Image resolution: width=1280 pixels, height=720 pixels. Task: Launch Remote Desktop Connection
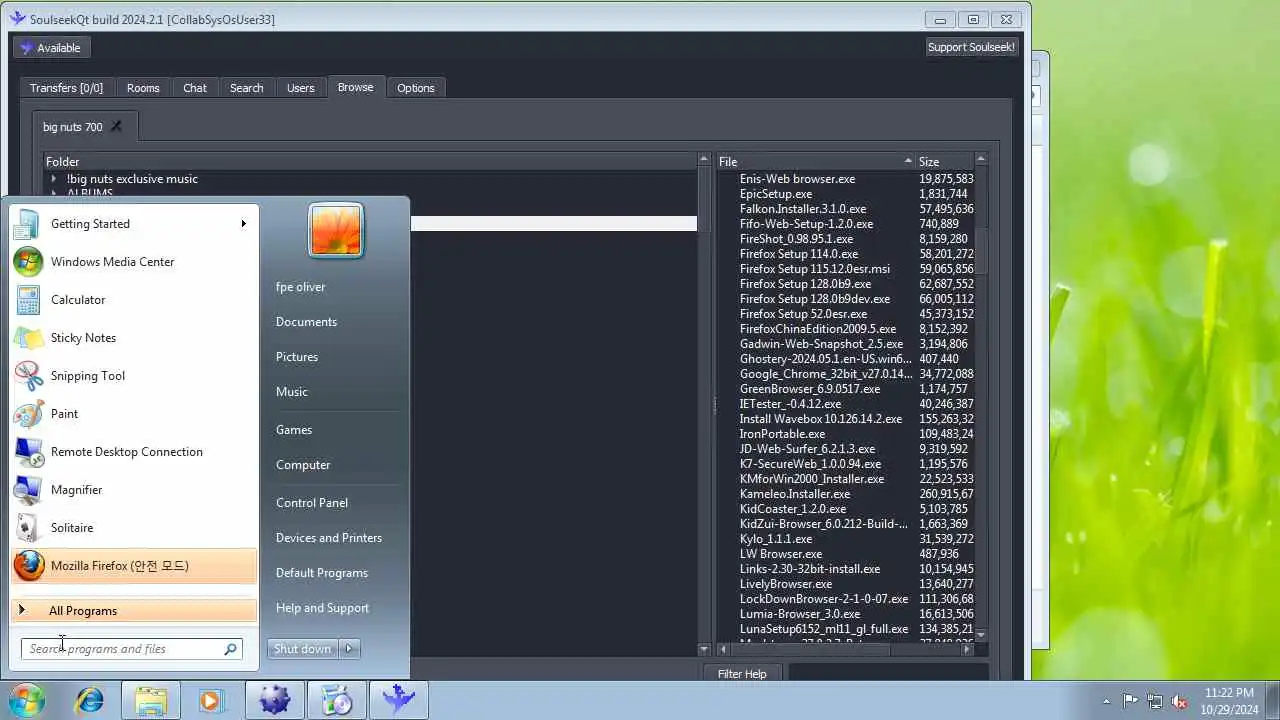coord(133,452)
